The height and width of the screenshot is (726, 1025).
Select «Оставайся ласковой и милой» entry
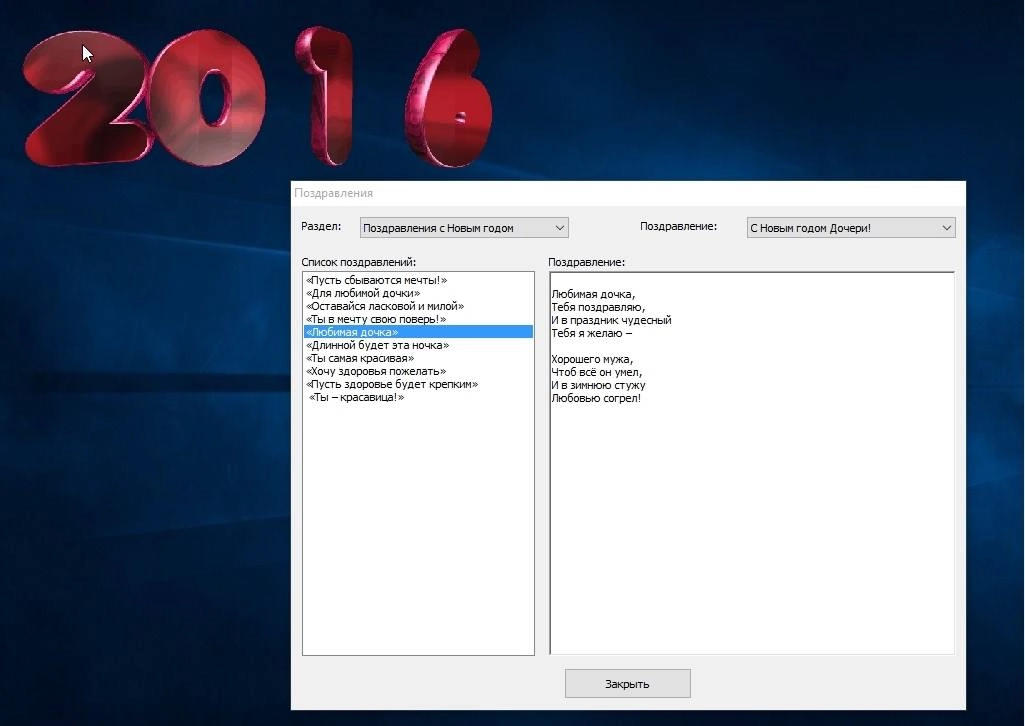point(418,306)
